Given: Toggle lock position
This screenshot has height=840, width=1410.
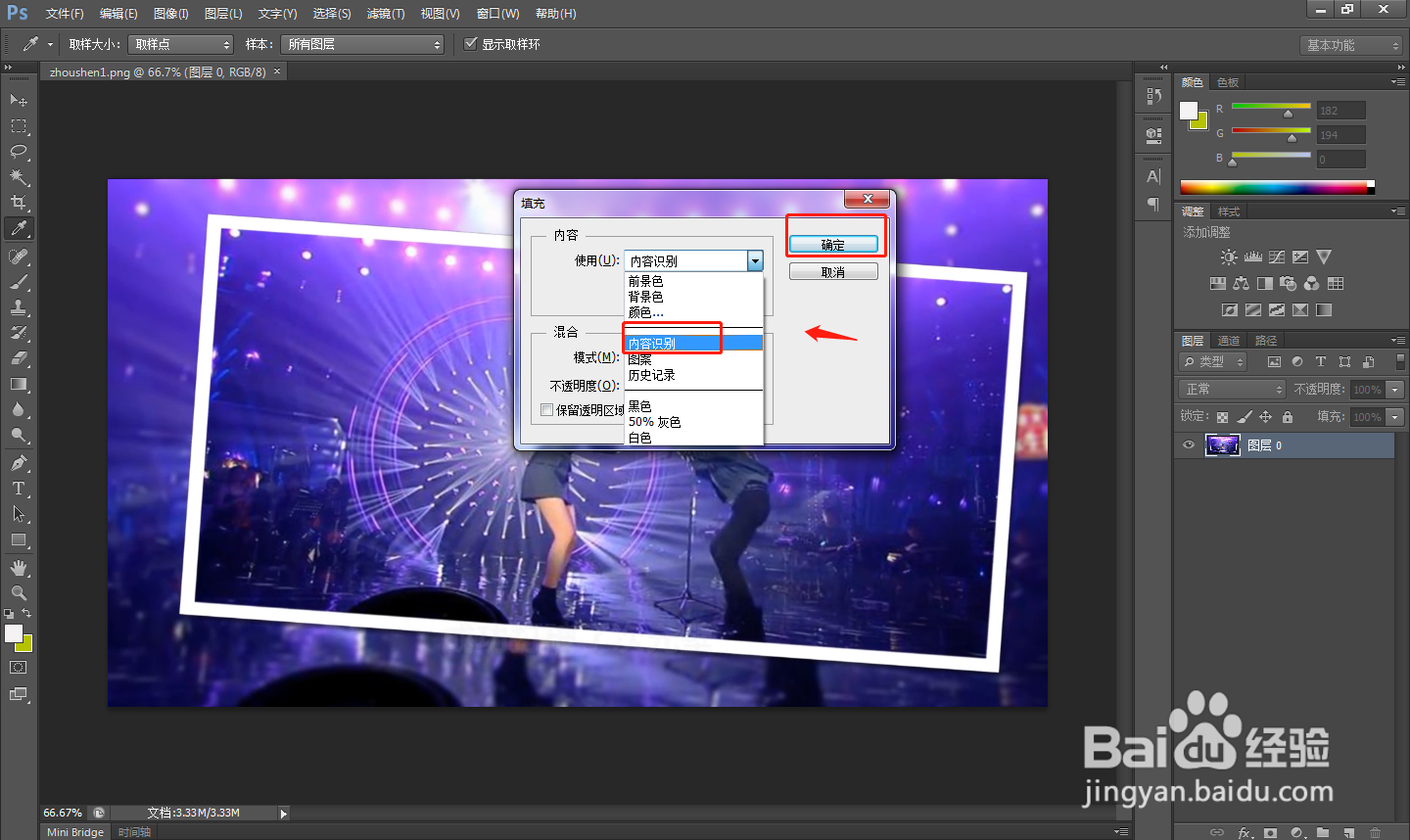Looking at the screenshot, I should 1265,417.
